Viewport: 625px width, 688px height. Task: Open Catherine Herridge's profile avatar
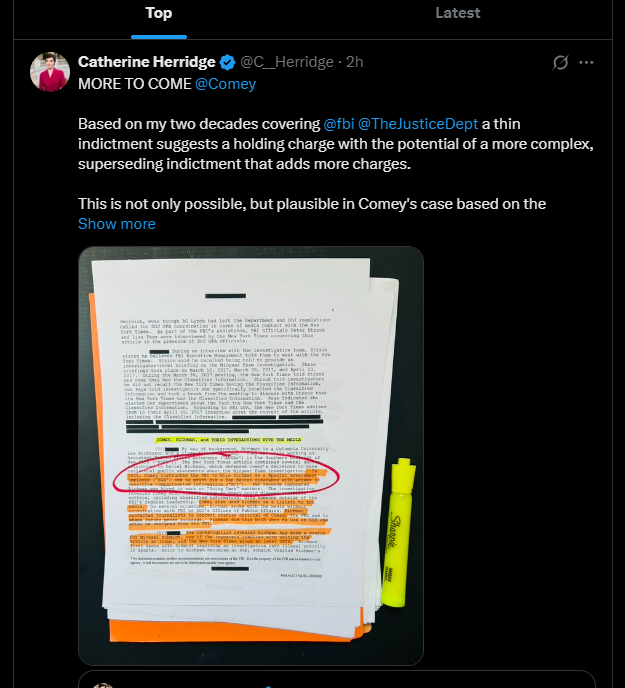(x=50, y=72)
